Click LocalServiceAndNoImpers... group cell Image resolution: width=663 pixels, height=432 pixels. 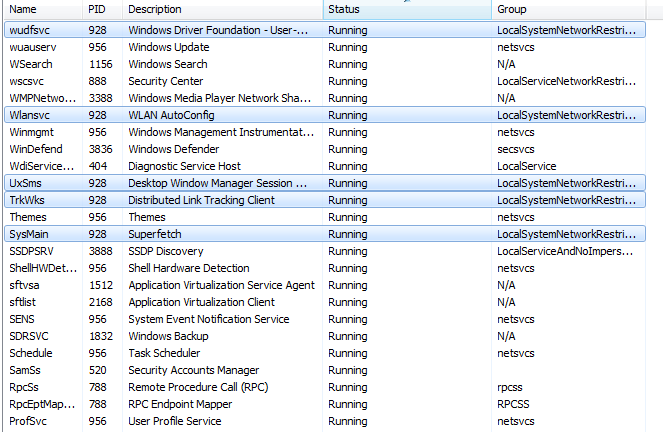click(565, 251)
